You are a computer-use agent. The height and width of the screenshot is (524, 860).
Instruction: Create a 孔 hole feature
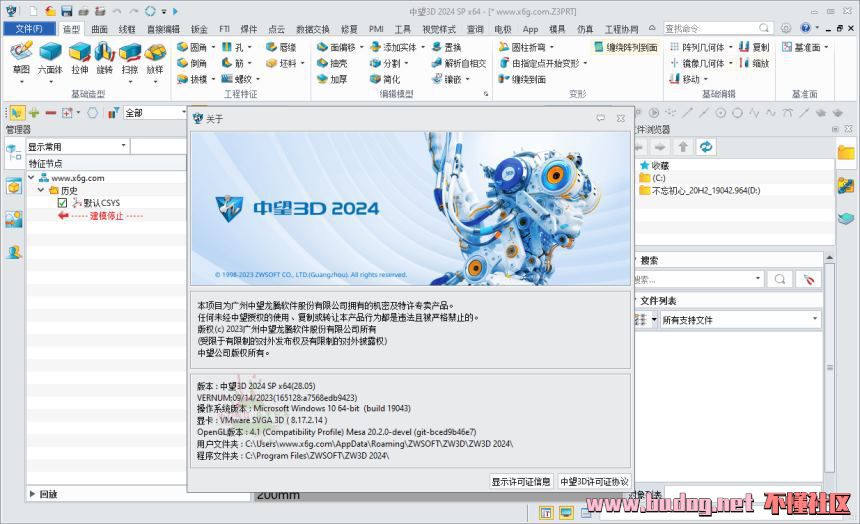pyautogui.click(x=233, y=47)
